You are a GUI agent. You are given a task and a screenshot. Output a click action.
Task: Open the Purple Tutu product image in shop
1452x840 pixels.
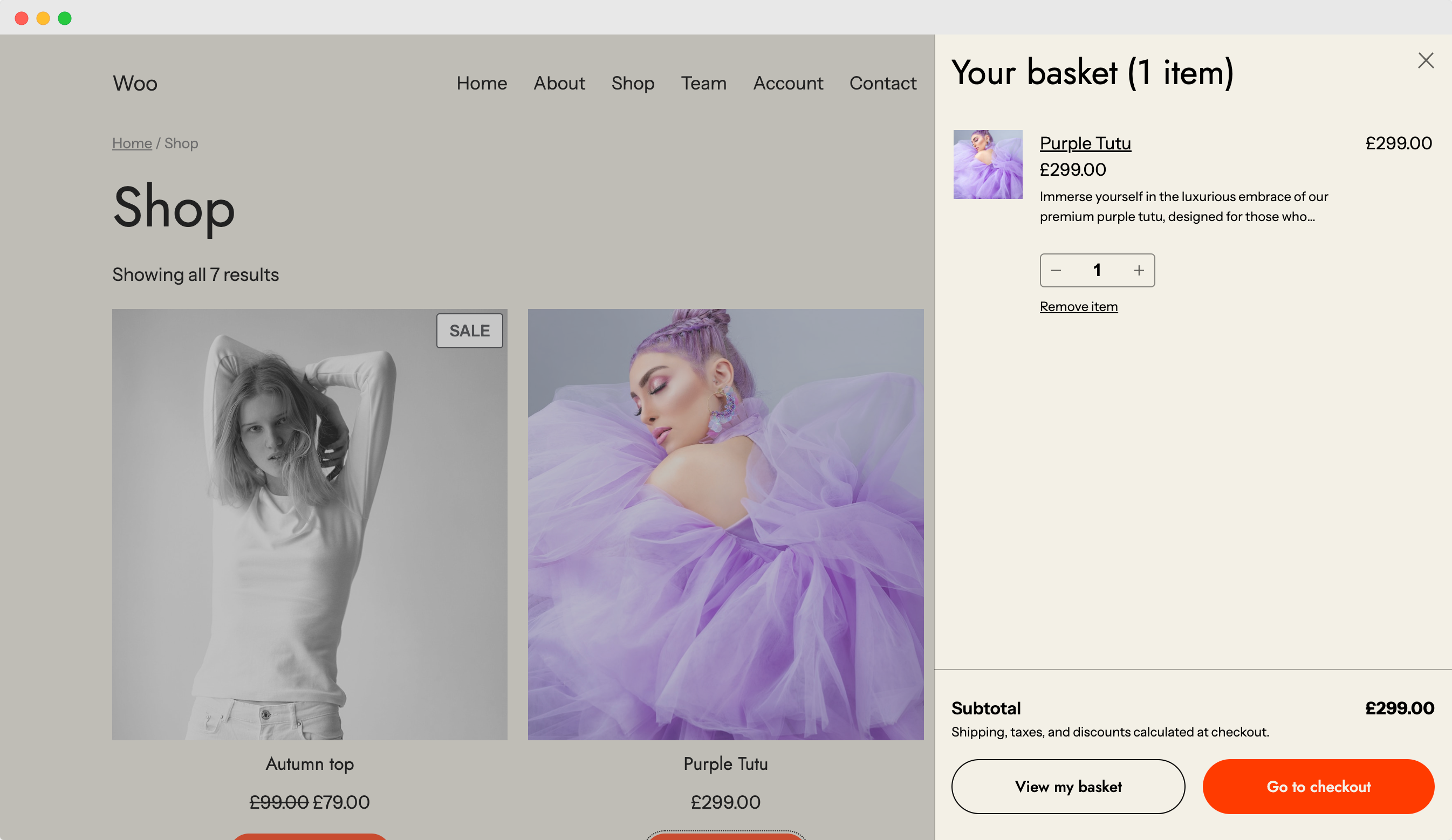pyautogui.click(x=725, y=524)
